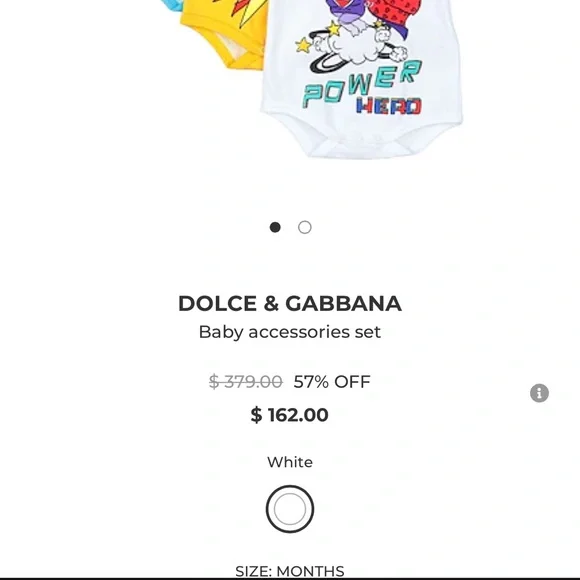The height and width of the screenshot is (580, 580).
Task: Choose the White color swatch circle
Action: click(290, 509)
